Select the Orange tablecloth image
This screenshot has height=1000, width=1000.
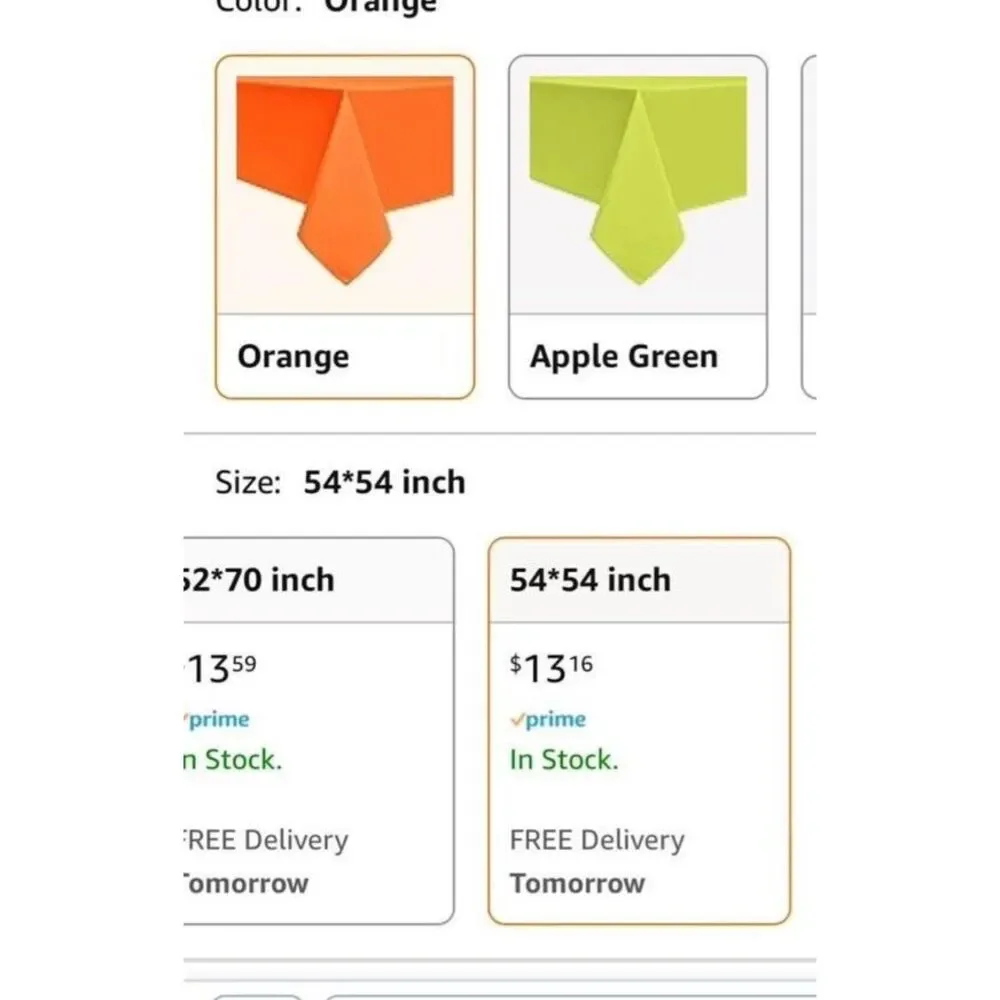pyautogui.click(x=345, y=180)
